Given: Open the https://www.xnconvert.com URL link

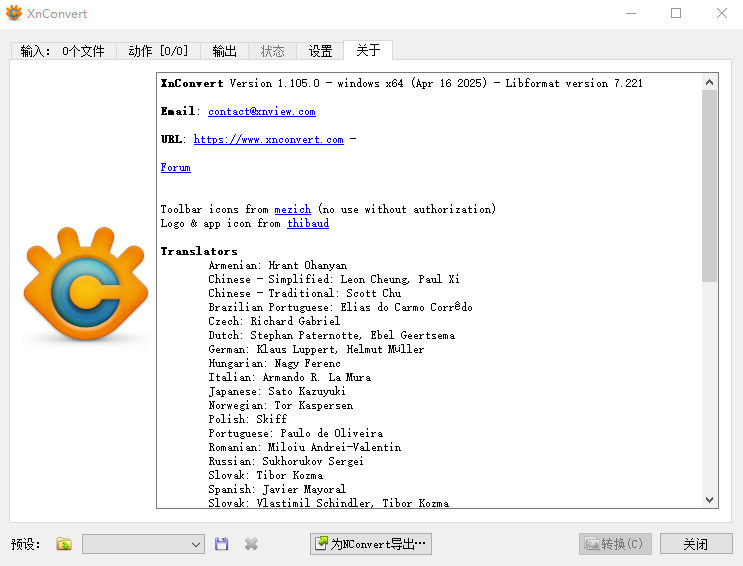Looking at the screenshot, I should click(x=268, y=140).
